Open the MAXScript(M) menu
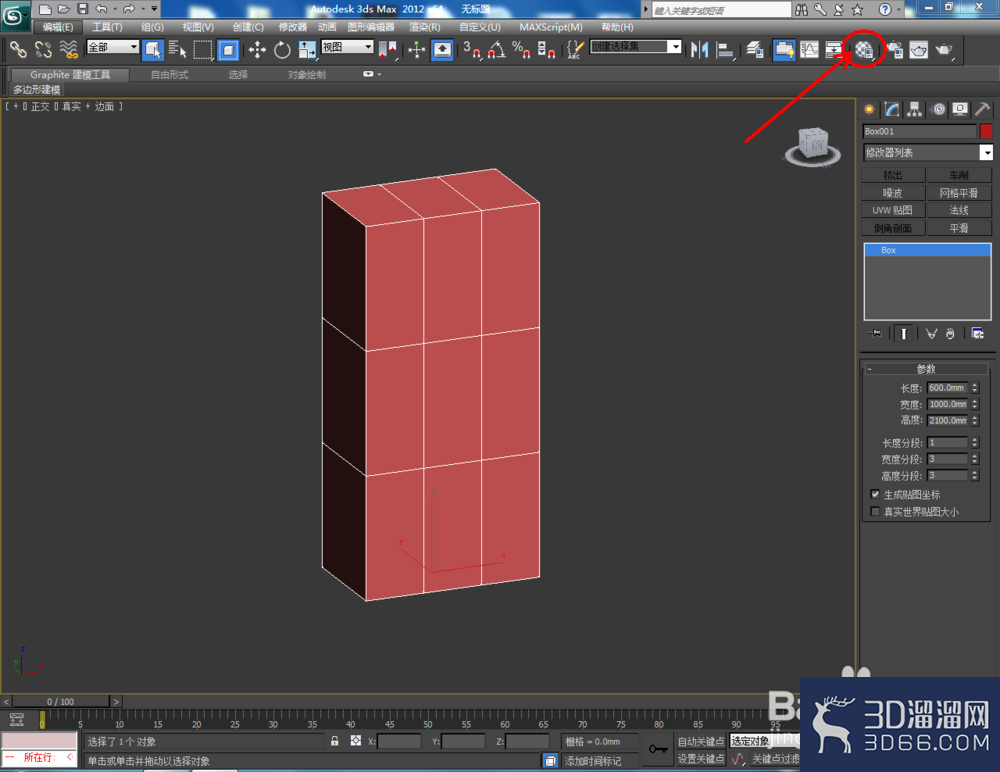Viewport: 1000px width, 772px height. [551, 27]
